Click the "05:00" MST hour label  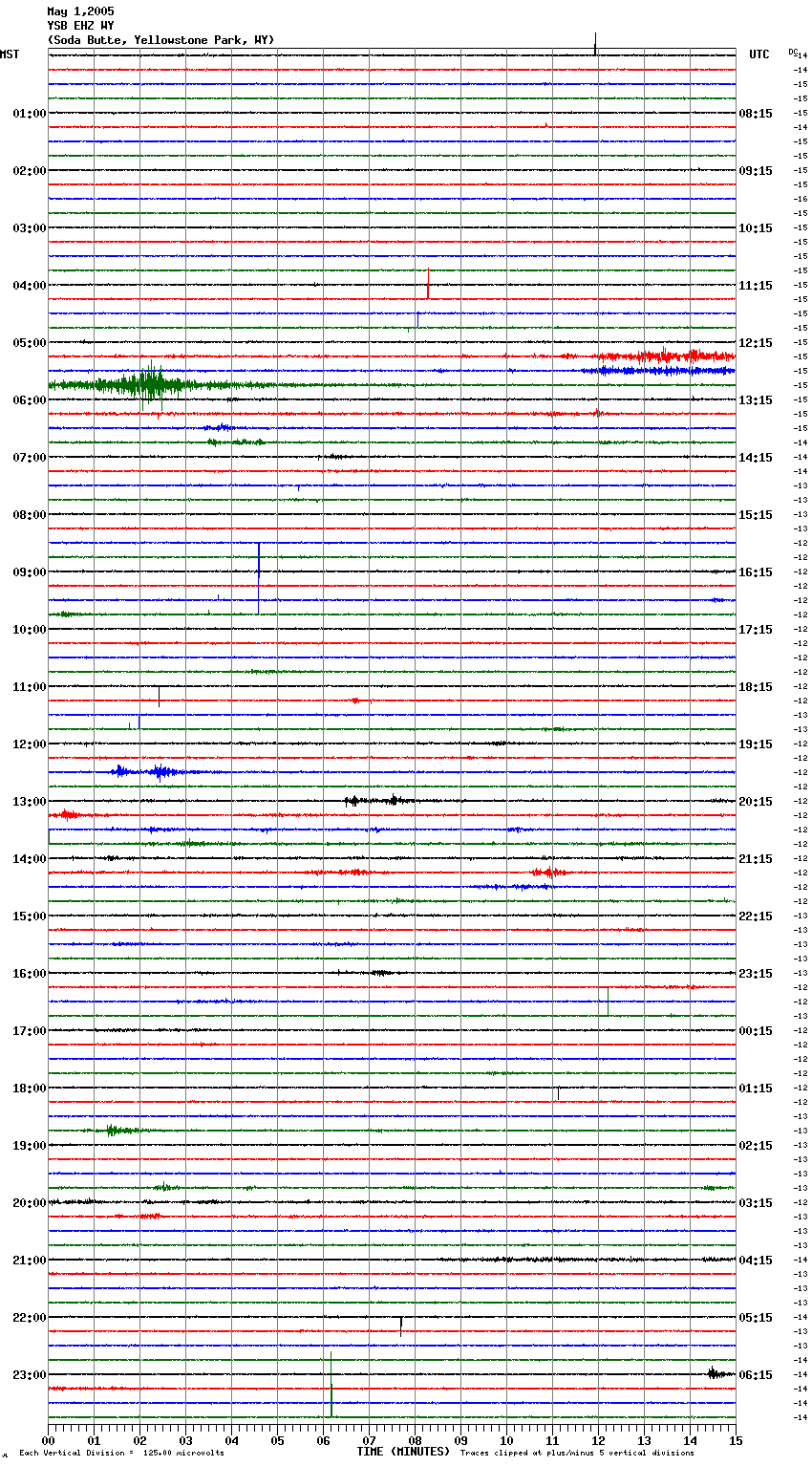tap(30, 343)
